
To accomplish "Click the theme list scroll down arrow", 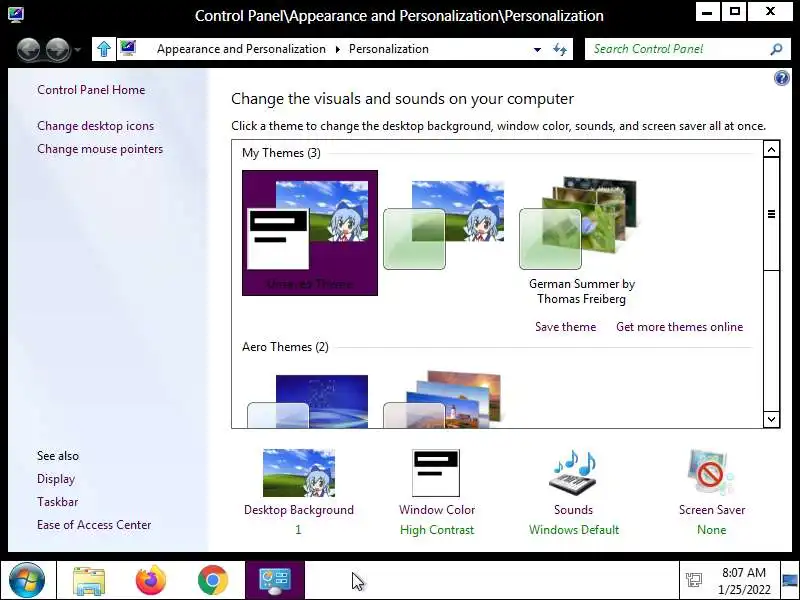I will [x=771, y=419].
